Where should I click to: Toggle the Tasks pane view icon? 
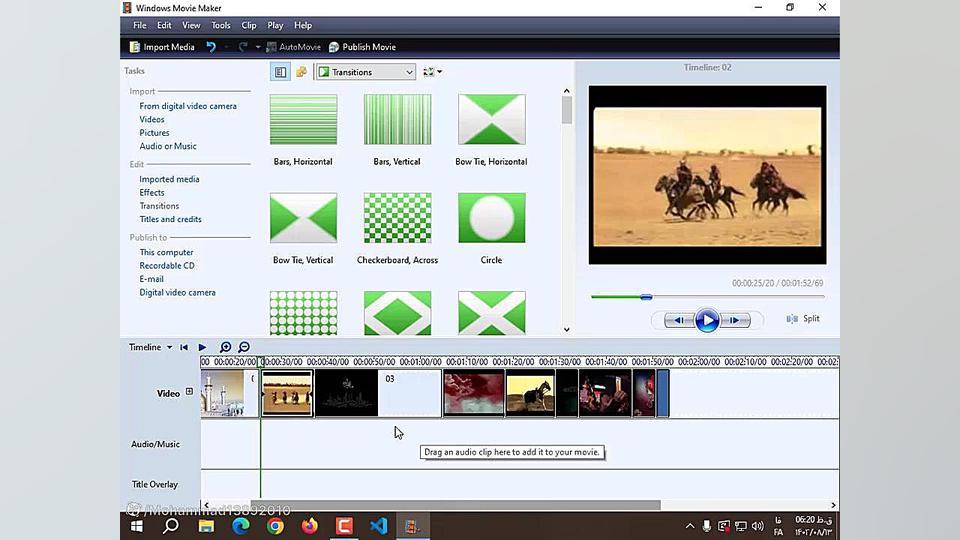[x=280, y=72]
